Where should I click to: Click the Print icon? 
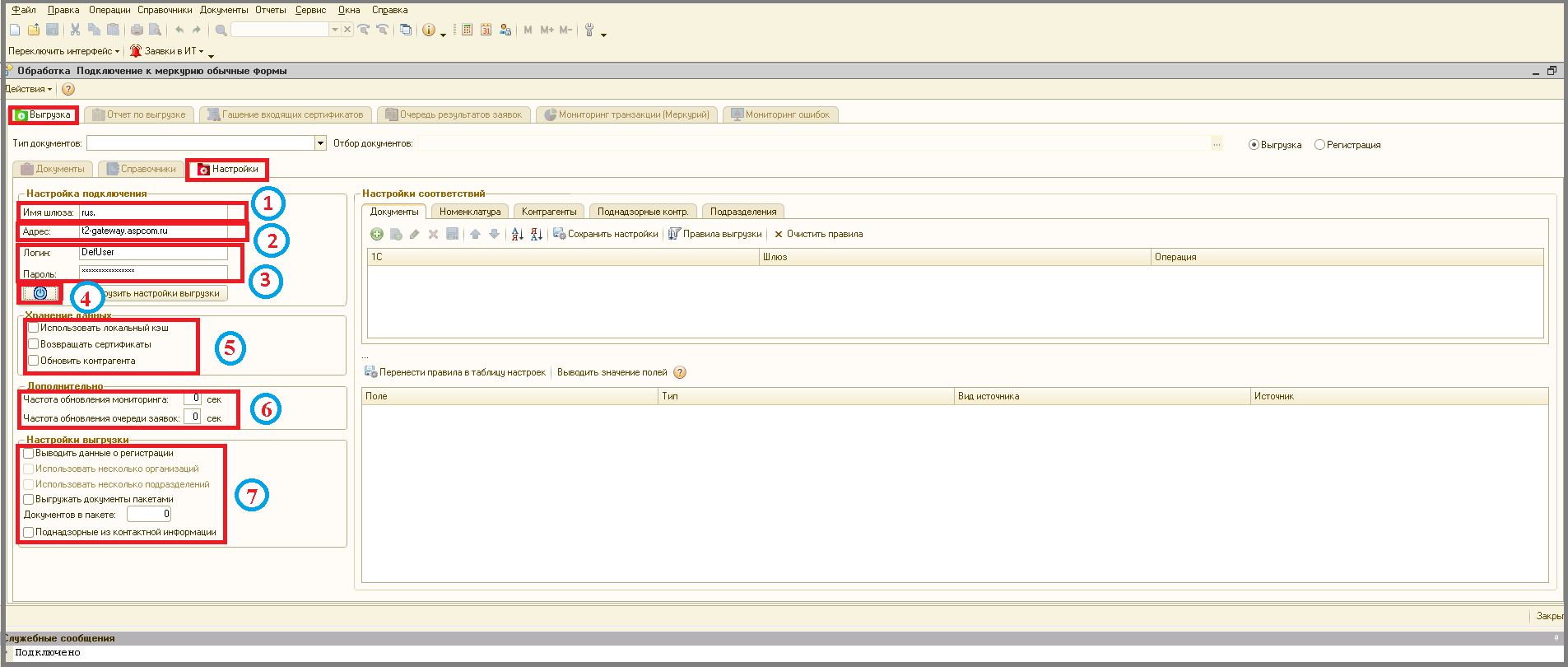point(137,30)
